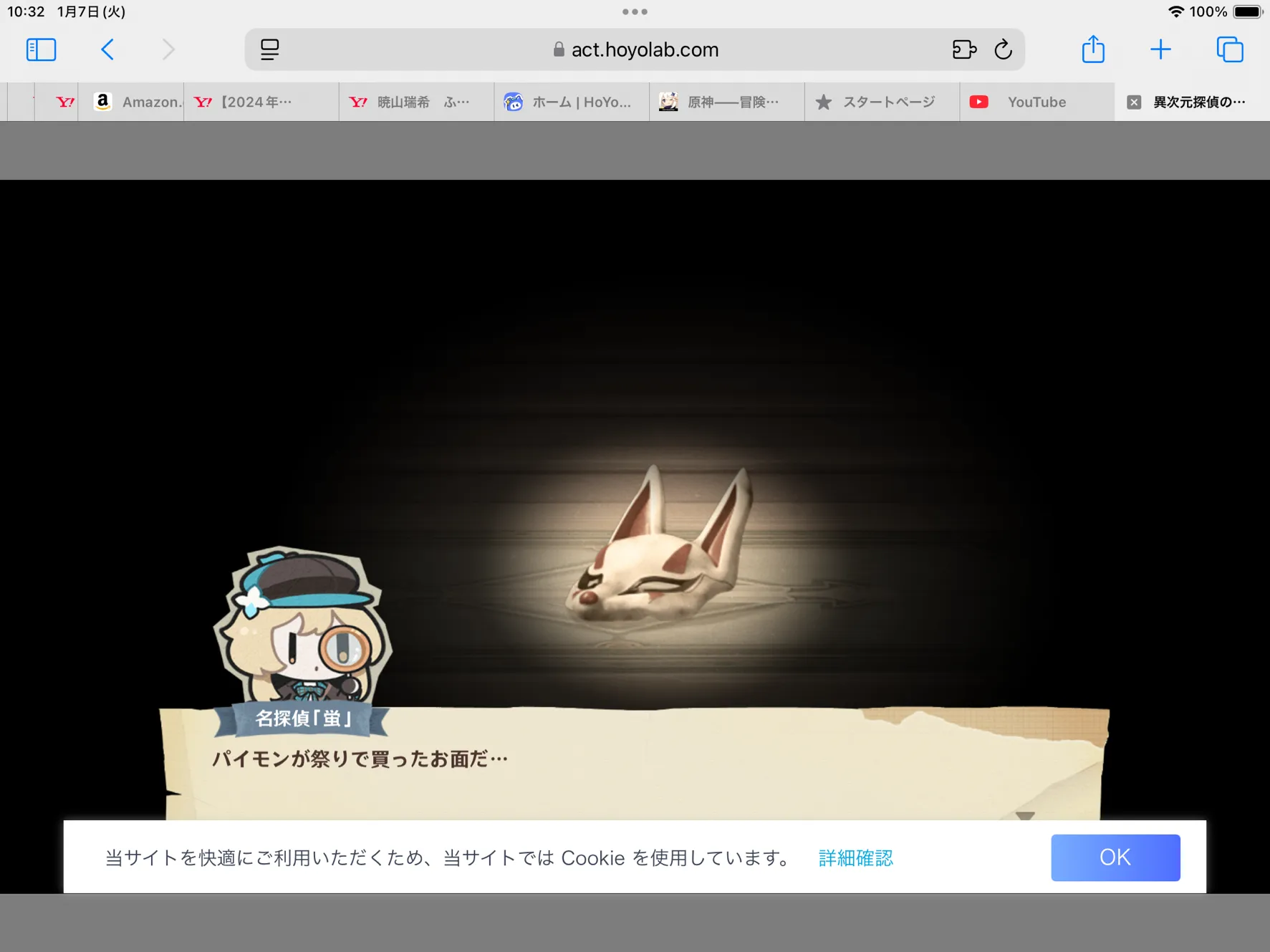This screenshot has width=1270, height=952.
Task: Show the tab overview
Action: point(1230,49)
